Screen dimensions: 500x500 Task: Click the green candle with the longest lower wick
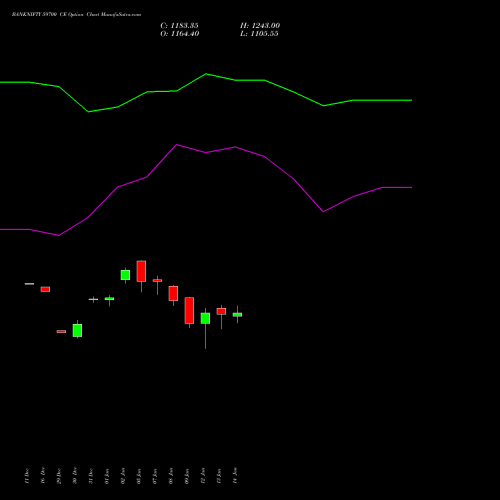click(205, 318)
